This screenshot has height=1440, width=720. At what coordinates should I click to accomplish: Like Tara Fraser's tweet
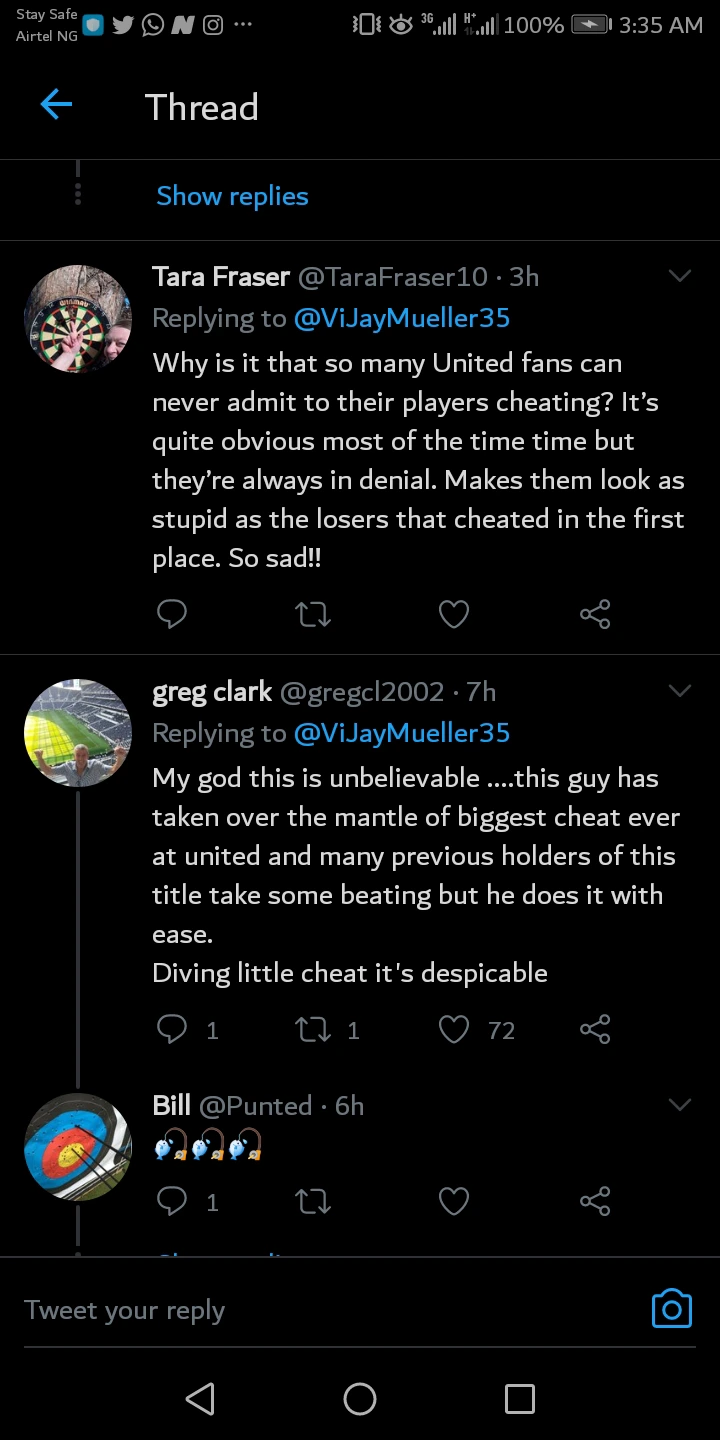(454, 613)
